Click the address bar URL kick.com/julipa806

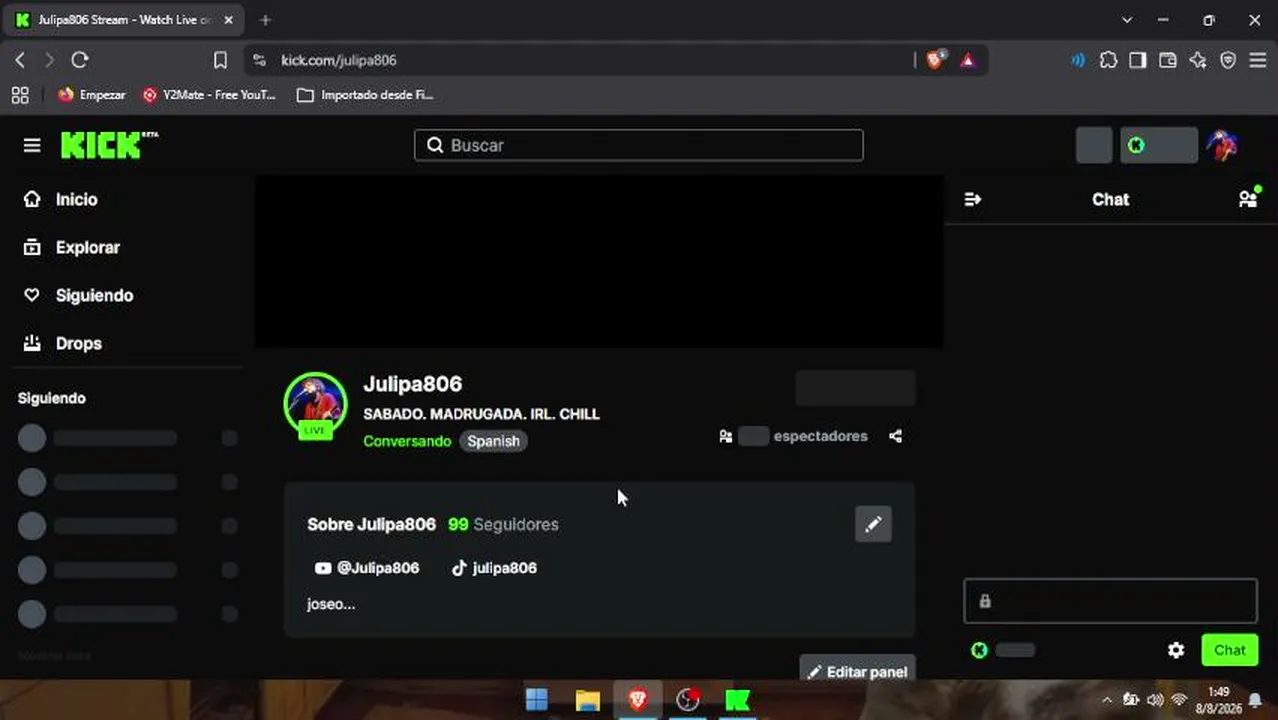(x=339, y=60)
